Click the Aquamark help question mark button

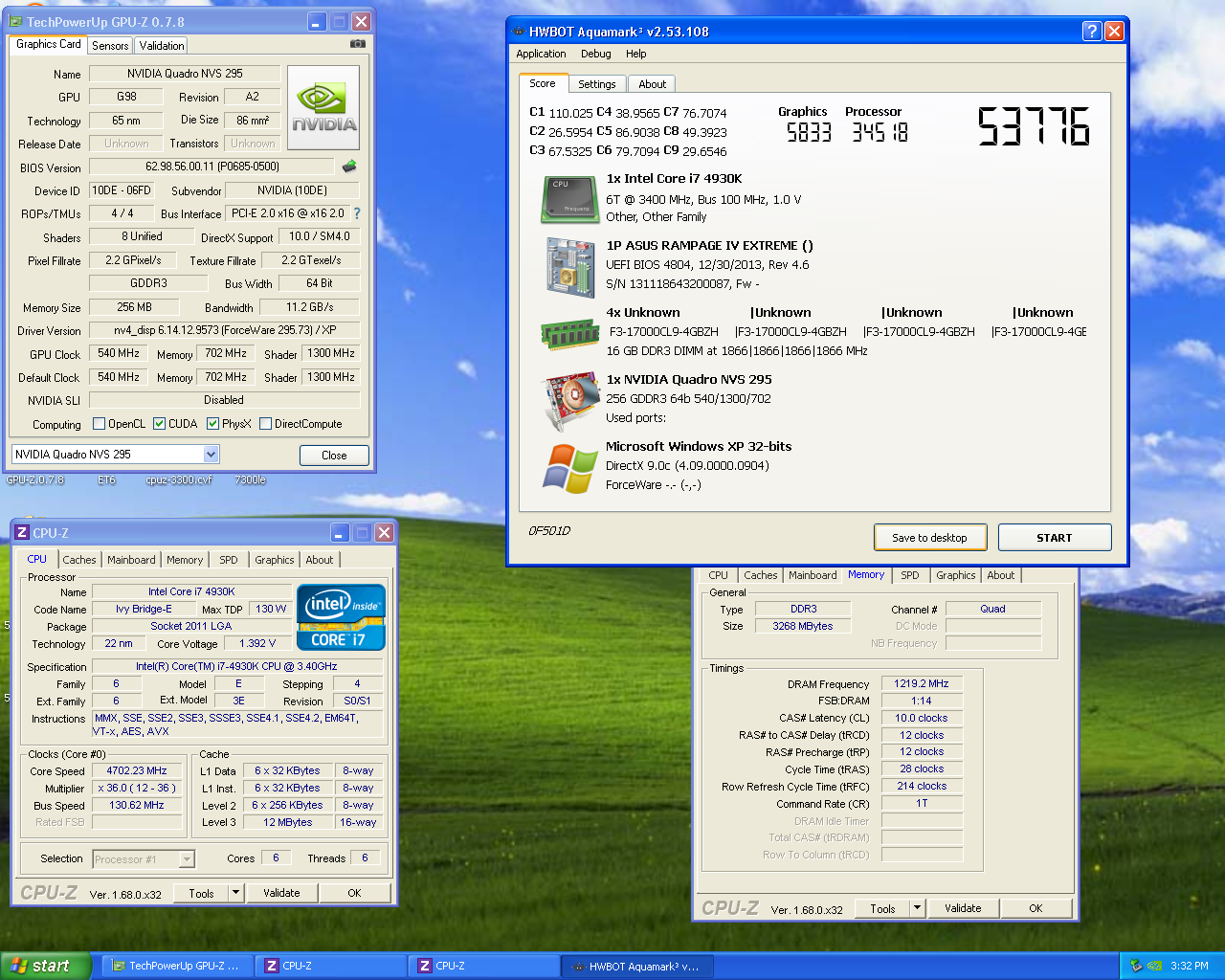click(x=1092, y=31)
